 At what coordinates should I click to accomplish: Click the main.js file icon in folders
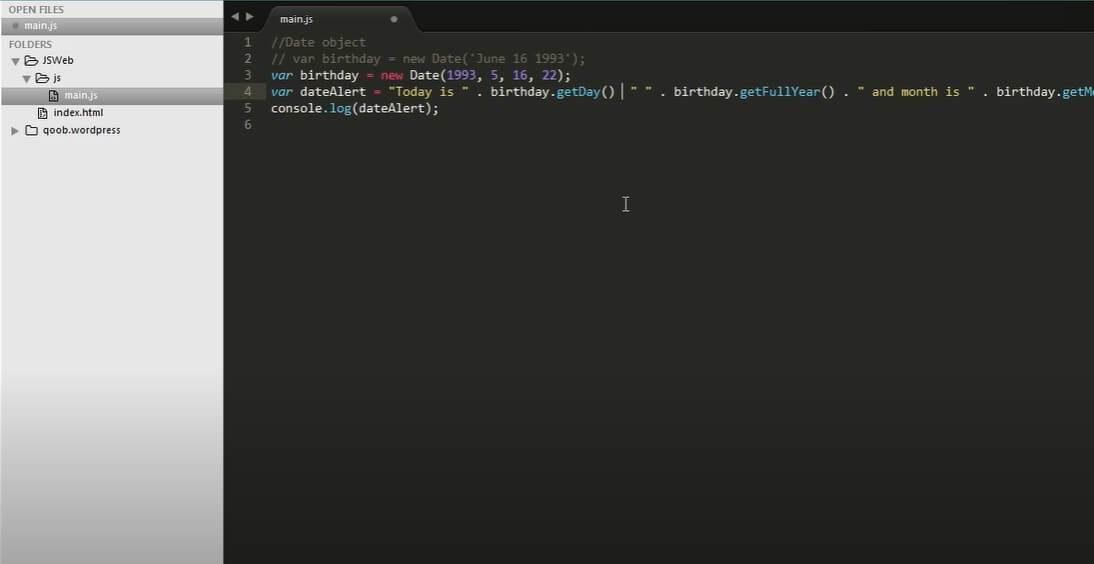tap(54, 96)
